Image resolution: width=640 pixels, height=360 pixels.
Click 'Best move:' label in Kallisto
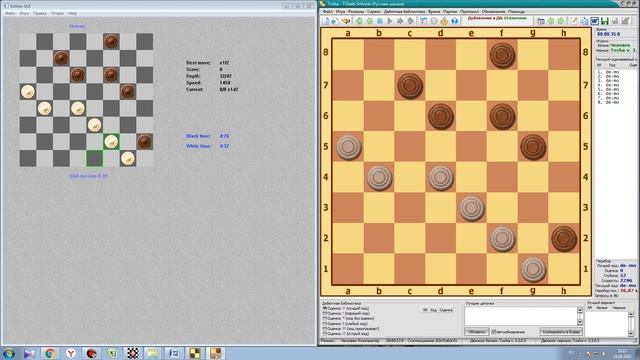click(198, 63)
